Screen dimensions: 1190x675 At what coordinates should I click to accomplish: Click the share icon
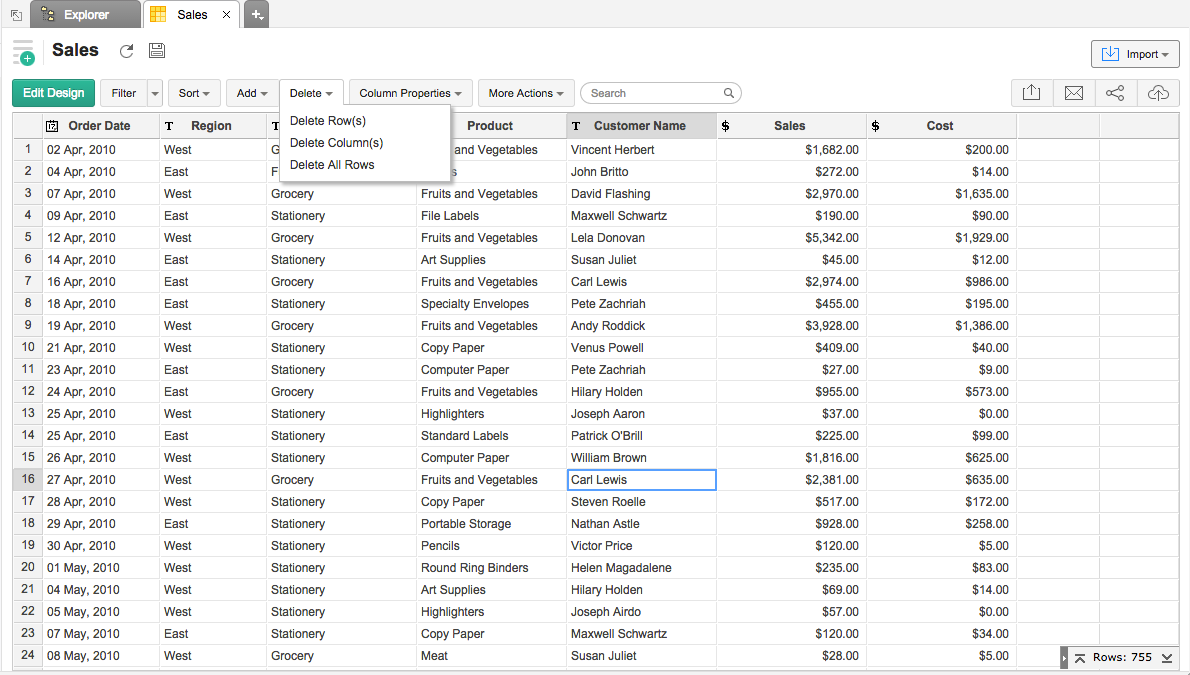[1116, 93]
